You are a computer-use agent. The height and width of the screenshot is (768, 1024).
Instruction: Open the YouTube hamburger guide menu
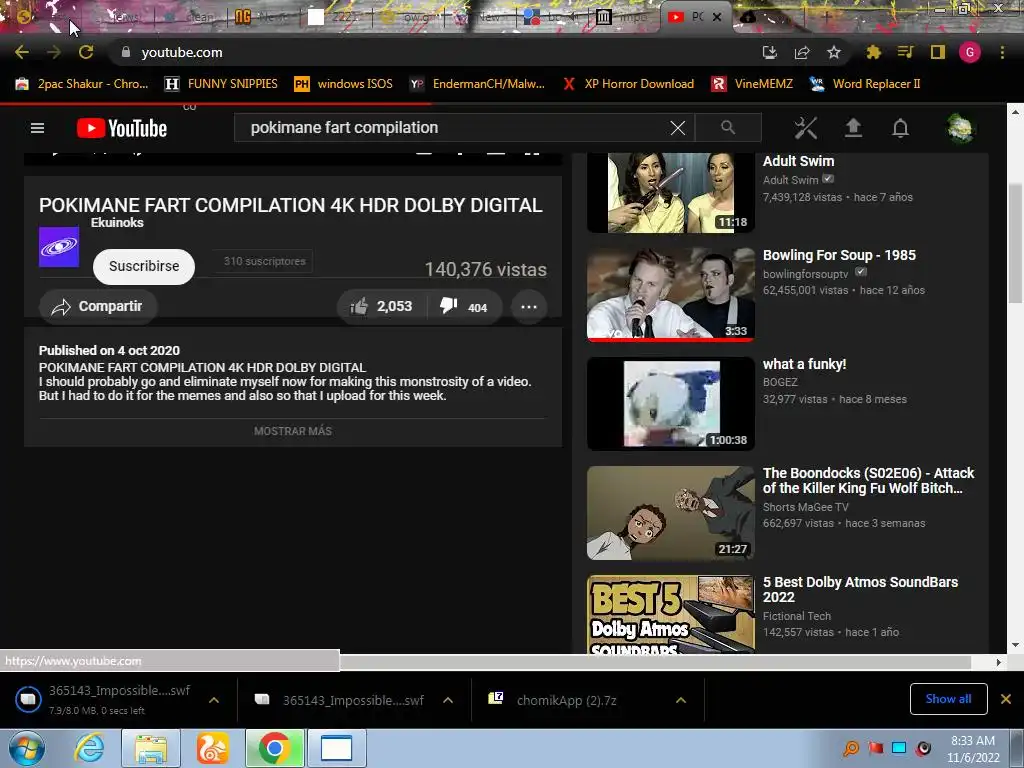pyautogui.click(x=37, y=128)
